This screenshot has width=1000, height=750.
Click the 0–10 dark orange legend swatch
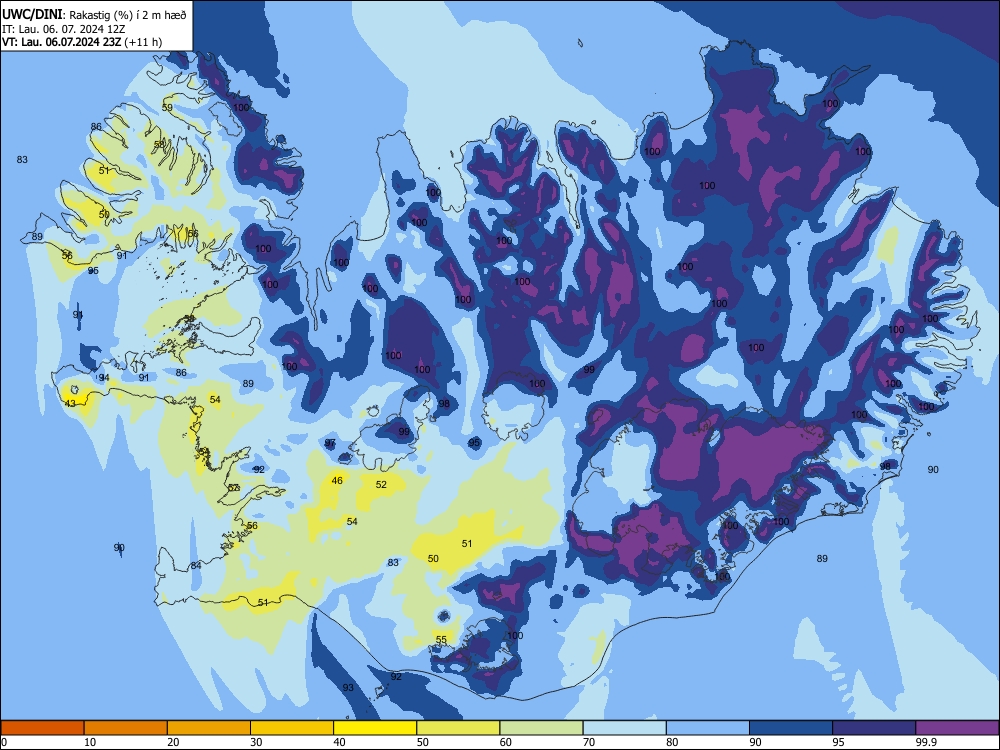point(42,728)
